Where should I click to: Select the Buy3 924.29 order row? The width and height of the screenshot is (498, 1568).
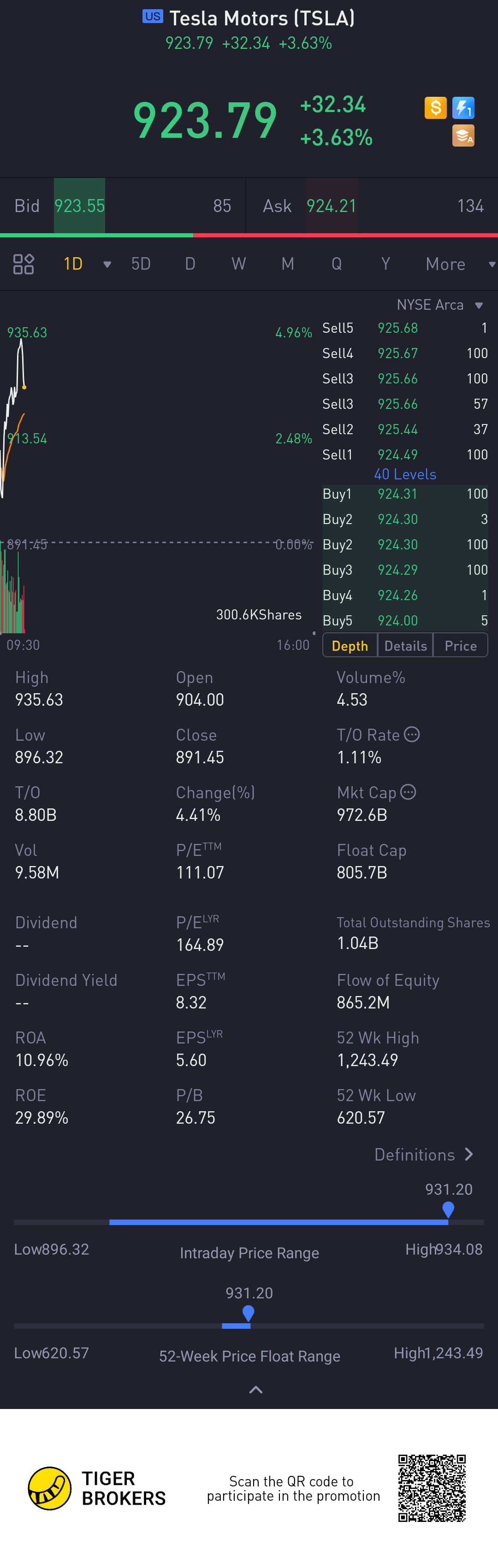405,570
